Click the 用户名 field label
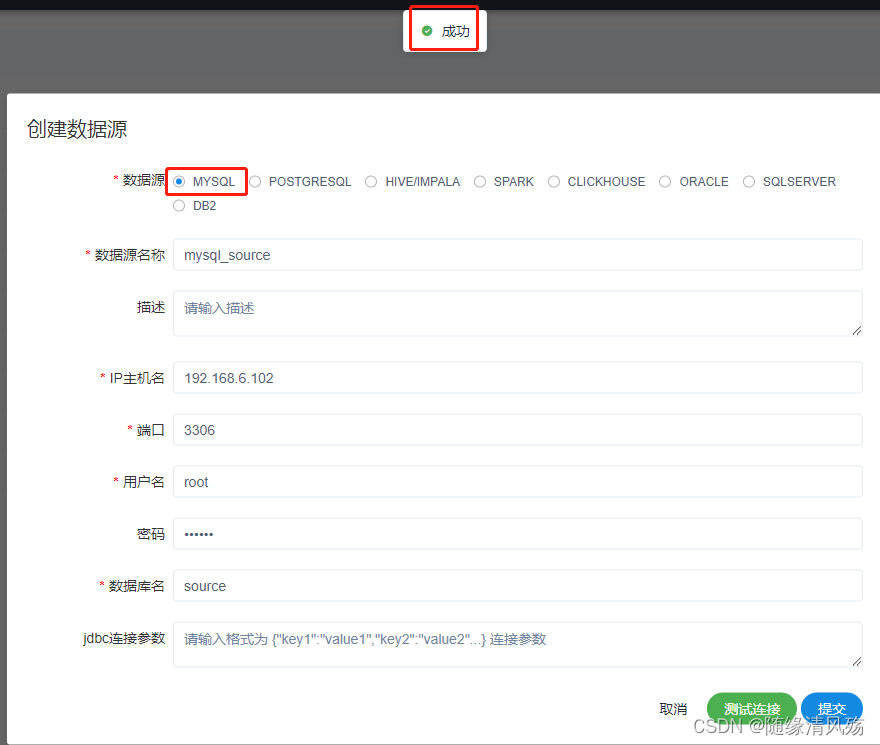Screen dimensions: 880x745 144,482
